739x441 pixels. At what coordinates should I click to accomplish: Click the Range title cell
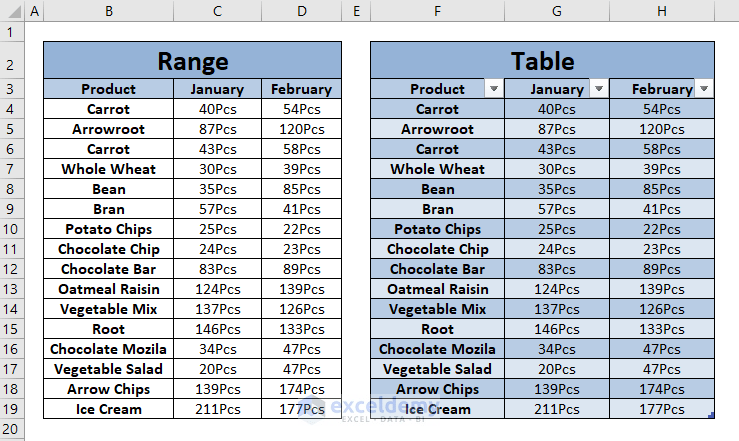coord(192,60)
